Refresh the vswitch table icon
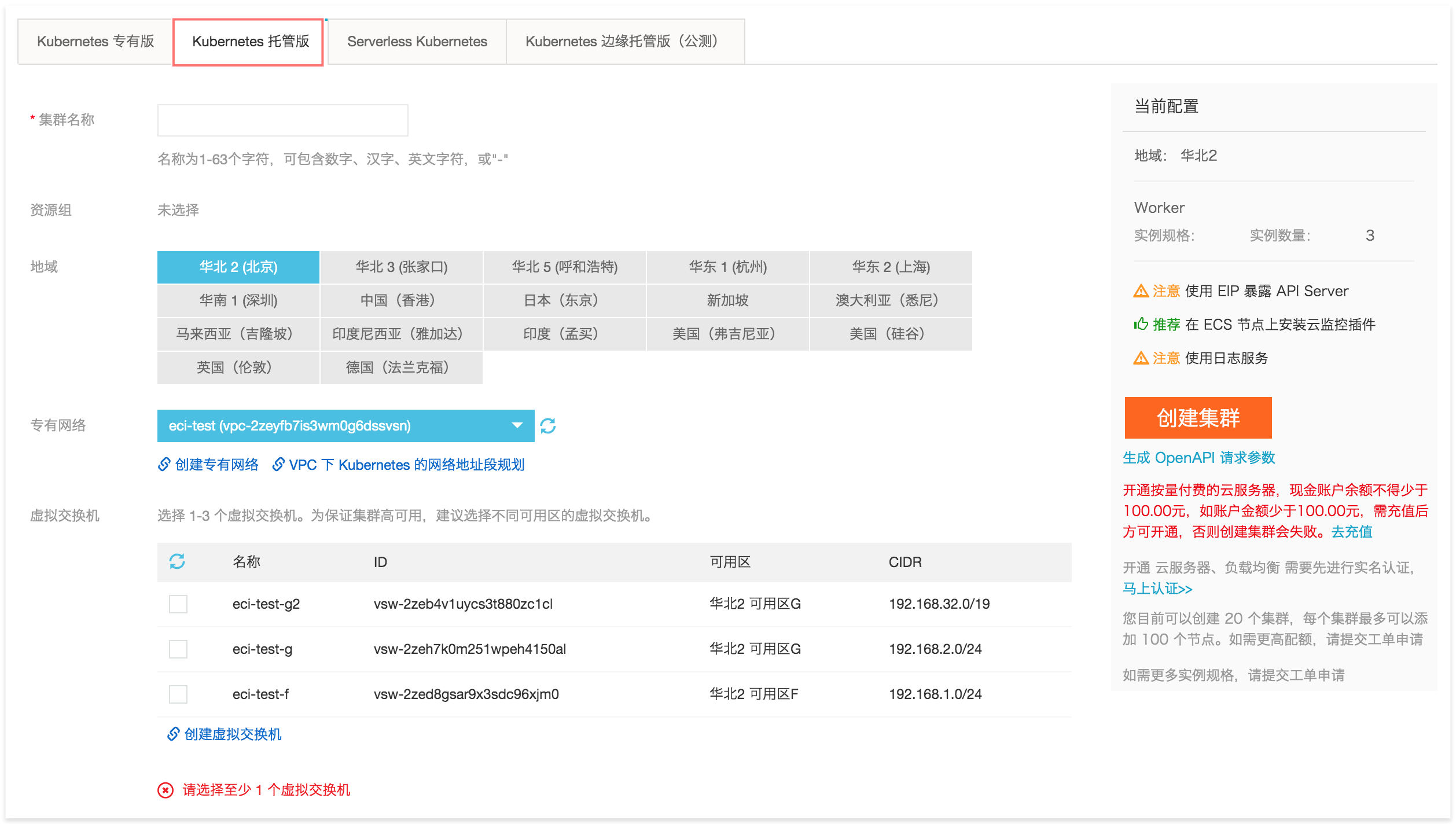The width and height of the screenshot is (1456, 824). pos(177,561)
